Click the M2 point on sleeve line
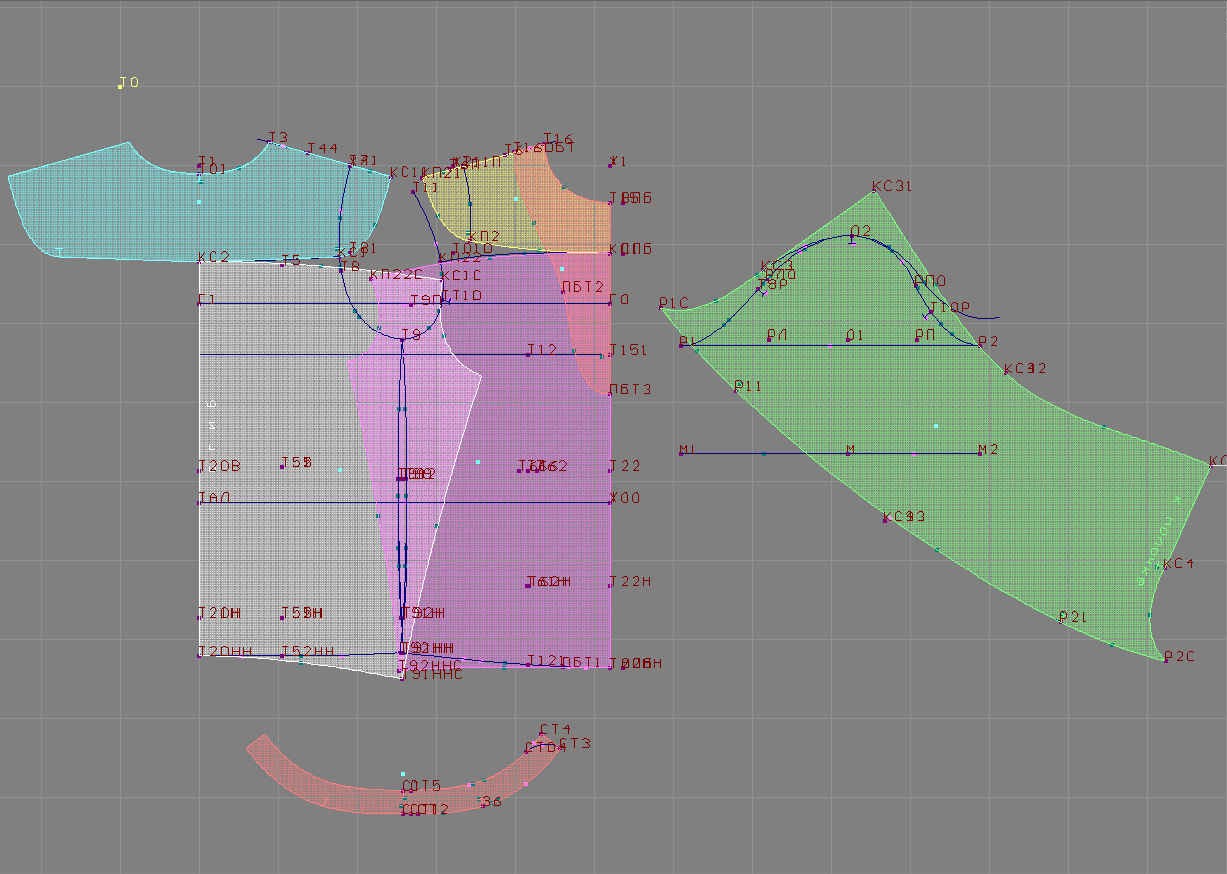The image size is (1227, 874). point(980,453)
